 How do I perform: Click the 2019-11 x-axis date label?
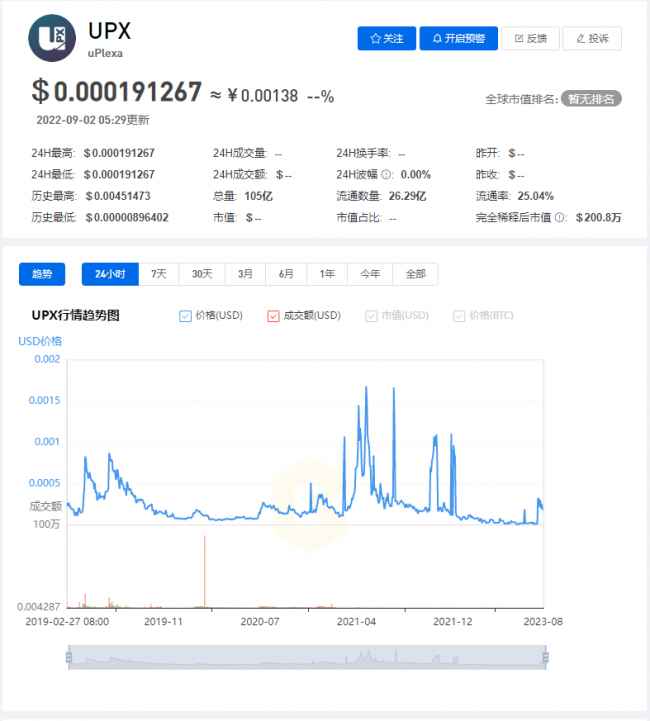tap(163, 622)
